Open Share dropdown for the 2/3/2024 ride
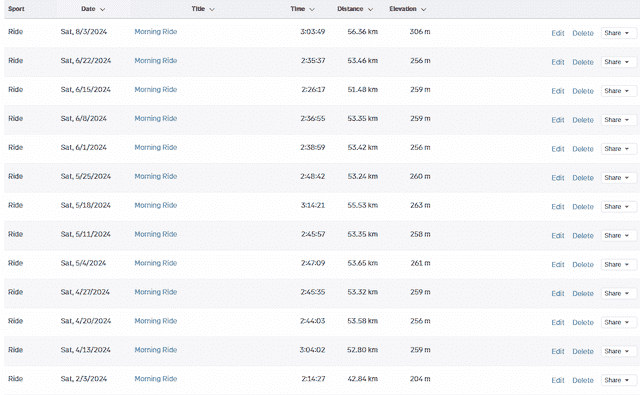 coord(618,380)
